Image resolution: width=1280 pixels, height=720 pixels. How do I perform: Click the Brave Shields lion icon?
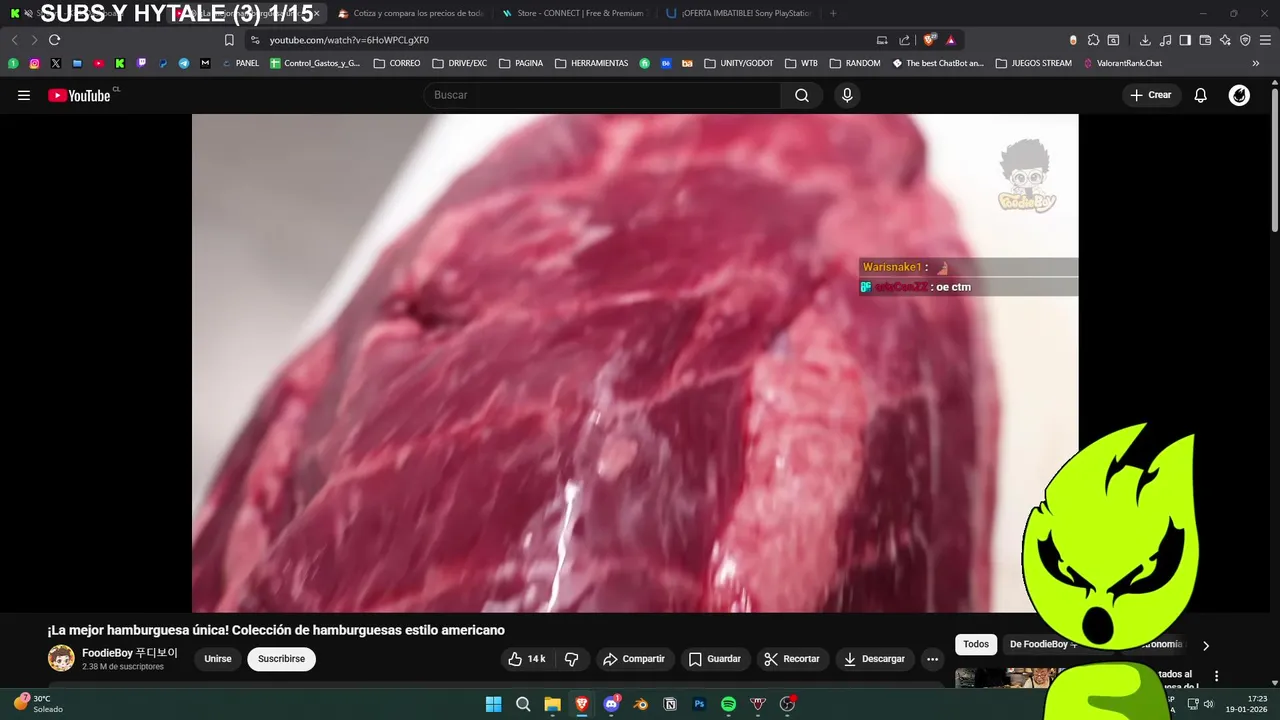coord(929,40)
